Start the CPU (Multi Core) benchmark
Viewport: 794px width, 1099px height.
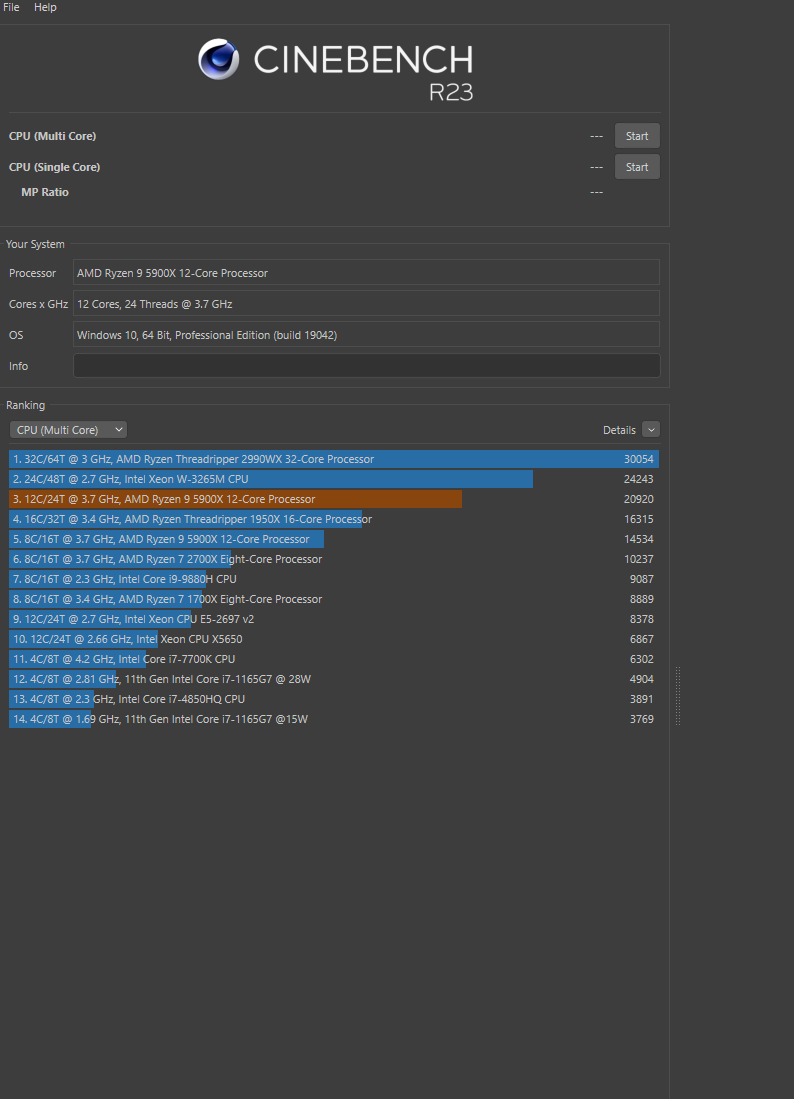(x=637, y=136)
